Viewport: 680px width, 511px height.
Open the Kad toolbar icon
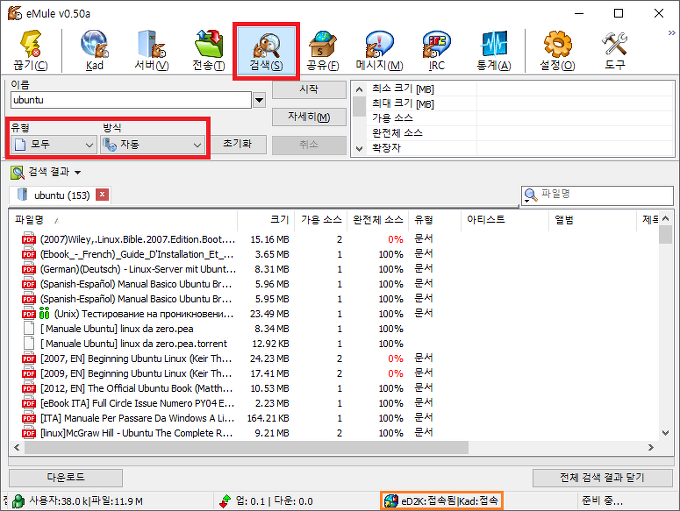click(94, 50)
